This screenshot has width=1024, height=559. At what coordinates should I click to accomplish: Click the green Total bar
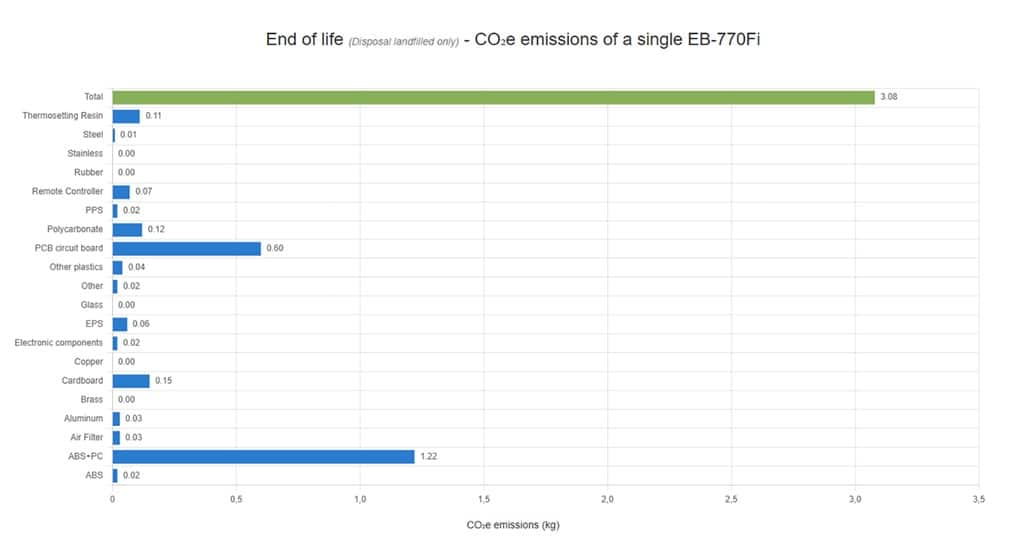(493, 97)
